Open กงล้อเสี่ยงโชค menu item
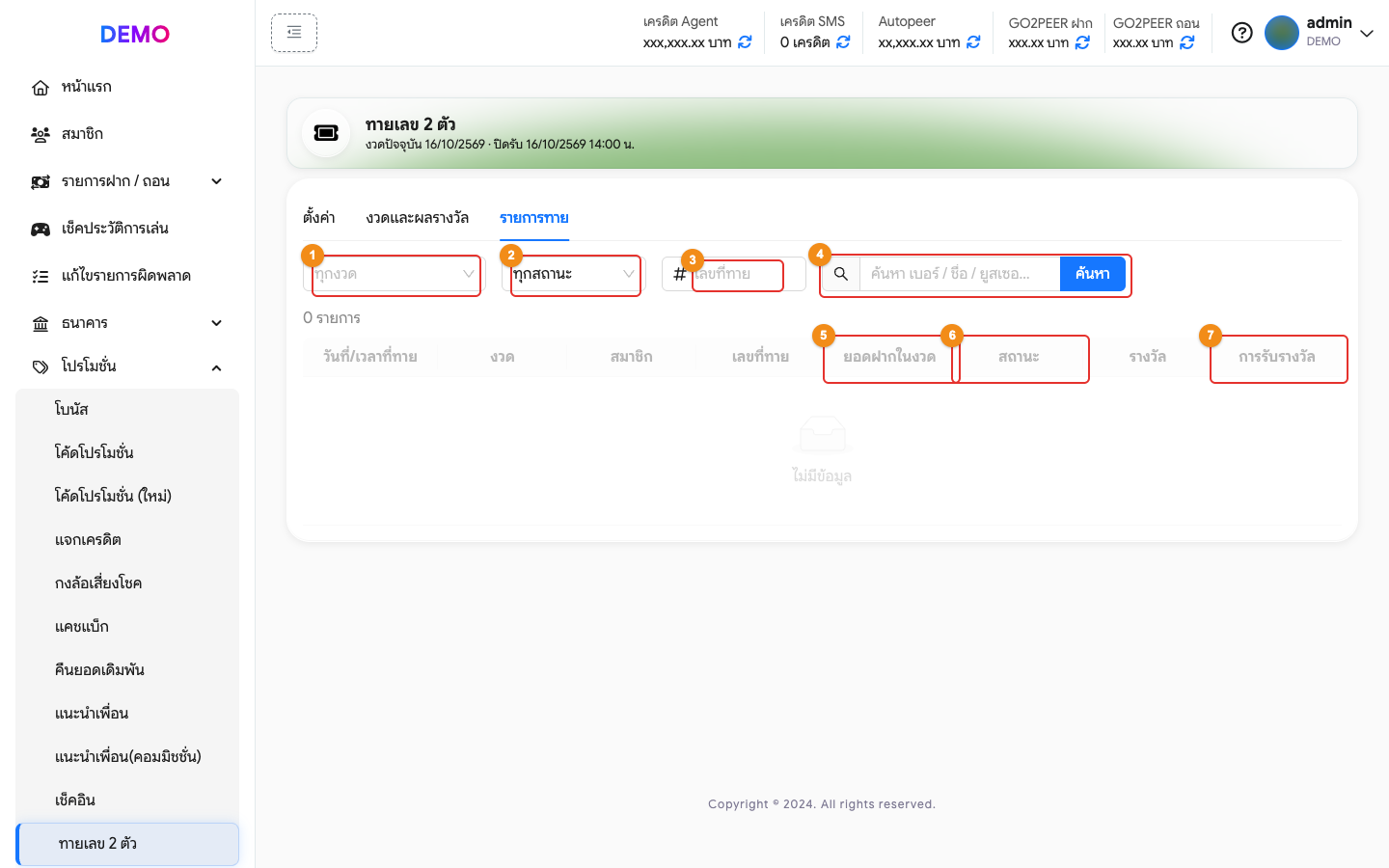The image size is (1389, 868). (x=127, y=583)
